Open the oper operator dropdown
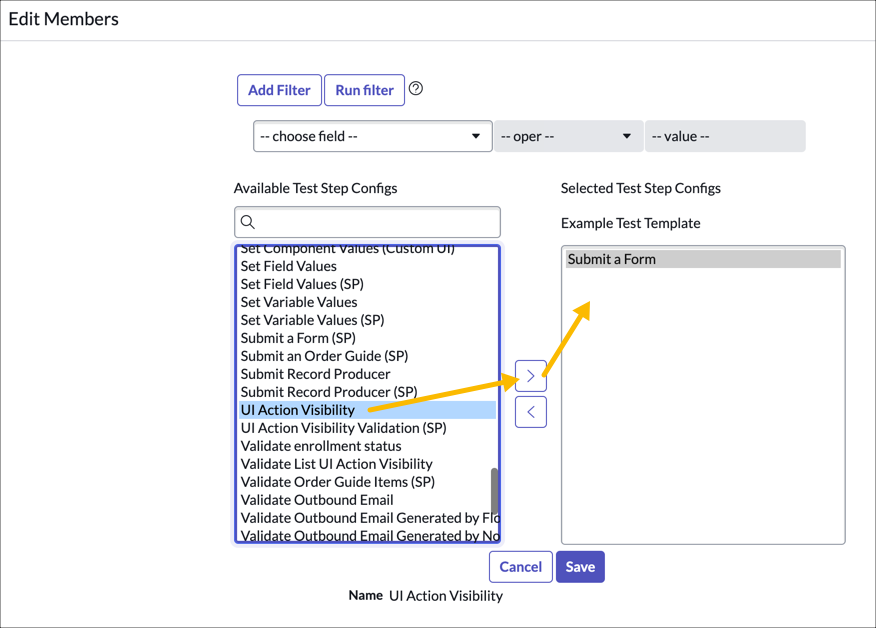The image size is (876, 628). (x=567, y=136)
